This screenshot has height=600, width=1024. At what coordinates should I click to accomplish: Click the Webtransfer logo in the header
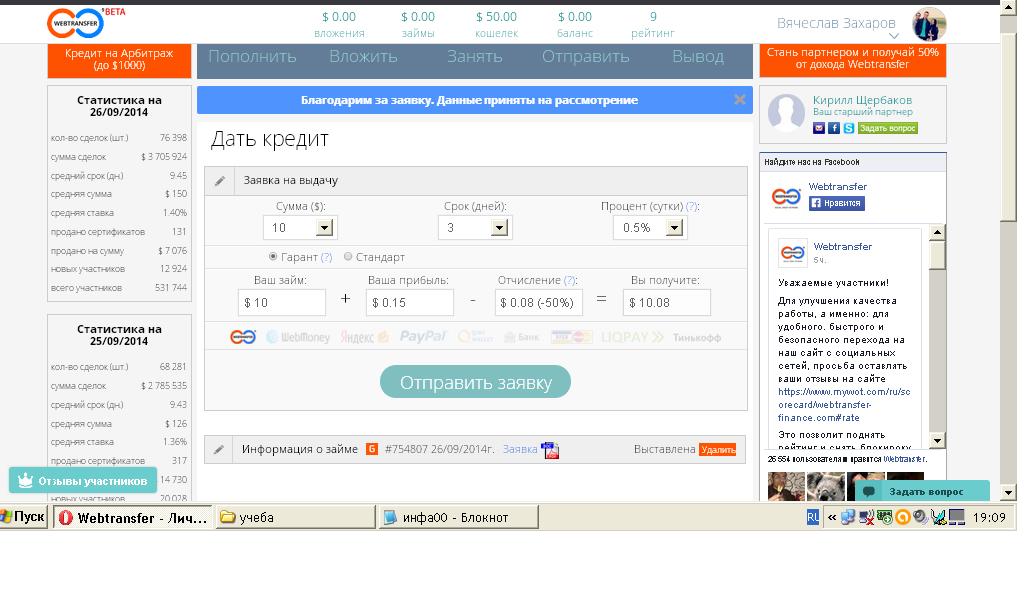pyautogui.click(x=76, y=23)
